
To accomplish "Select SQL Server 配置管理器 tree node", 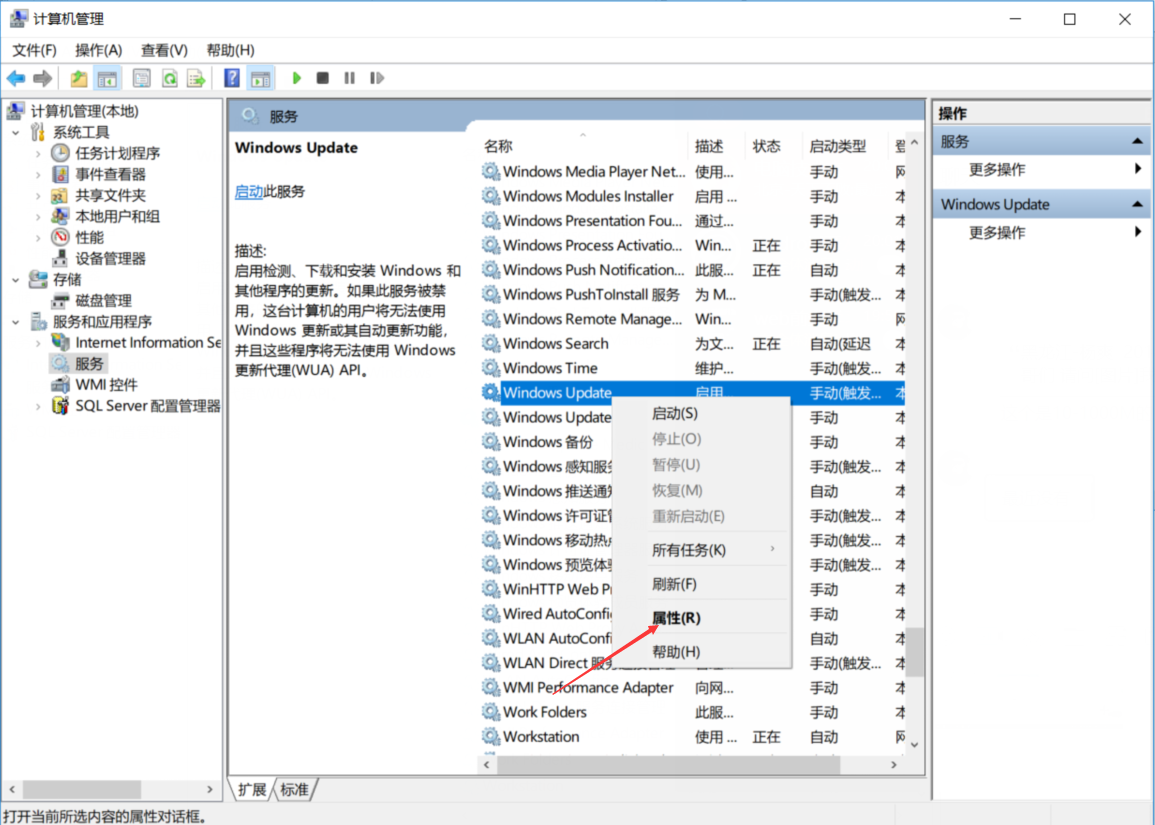I will [x=147, y=406].
